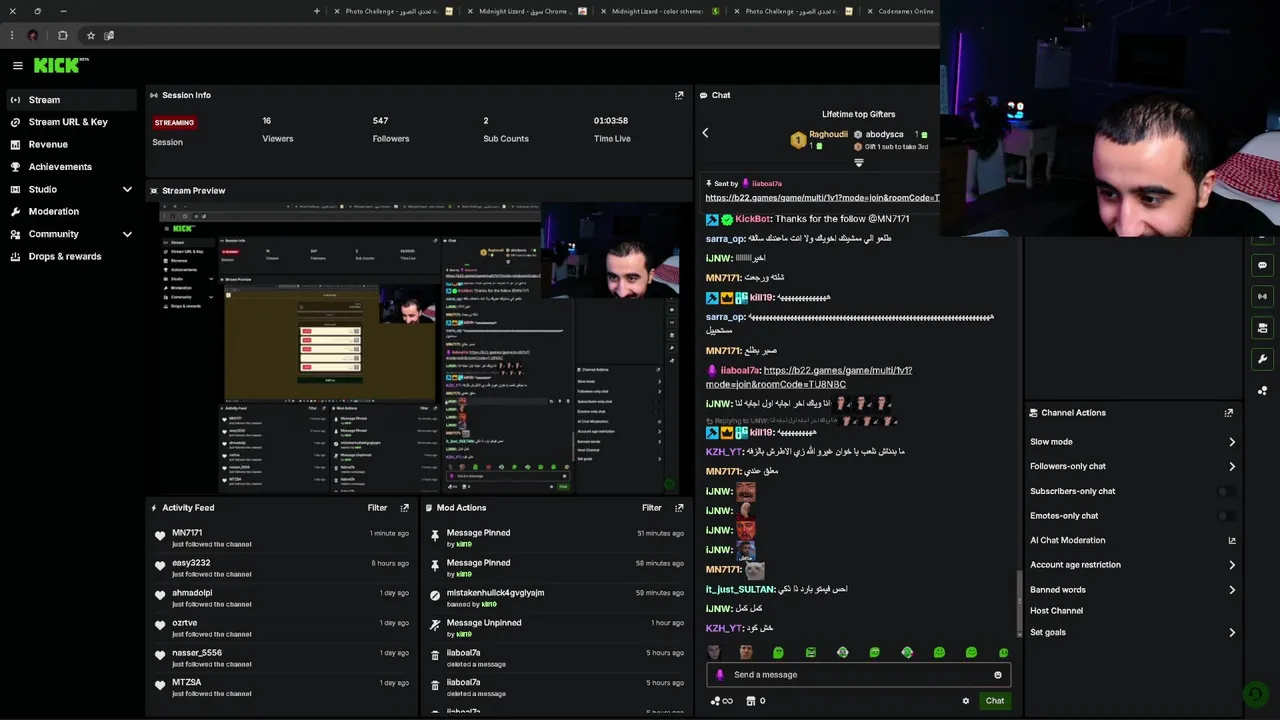Open the broadcast icon in right sidebar

click(x=1262, y=296)
